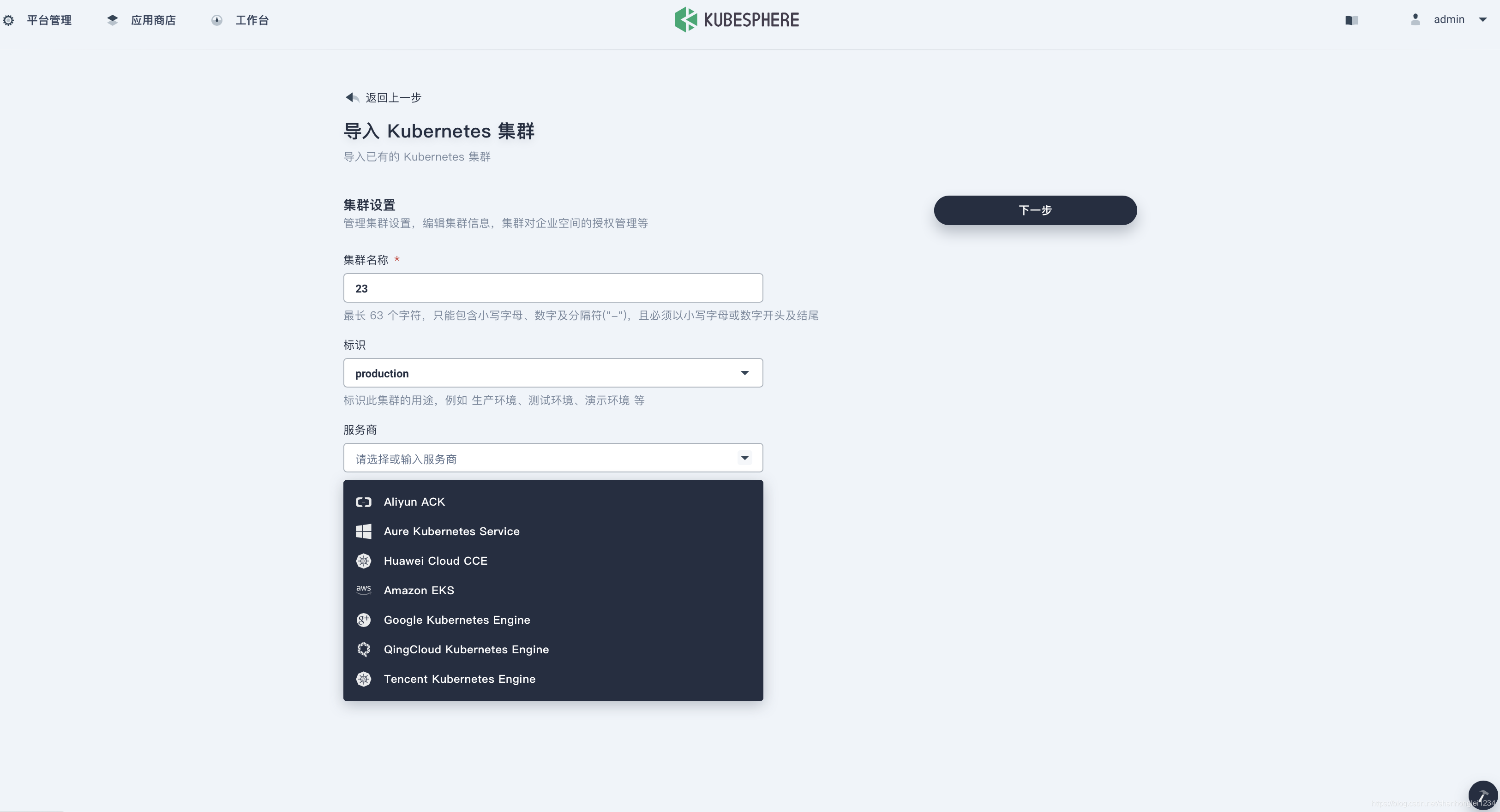The height and width of the screenshot is (812, 1500).
Task: Click the back arrow icon 返回上一步
Action: (x=352, y=97)
